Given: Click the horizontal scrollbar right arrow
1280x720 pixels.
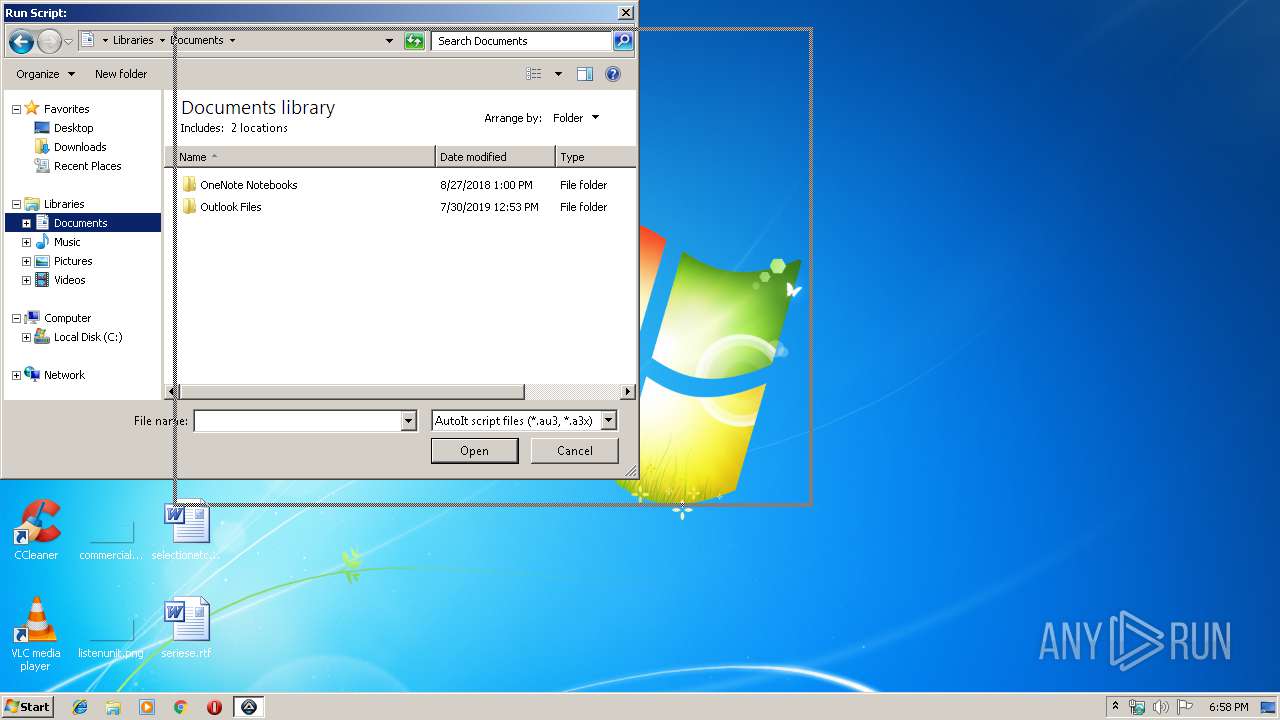Looking at the screenshot, I should tap(628, 392).
